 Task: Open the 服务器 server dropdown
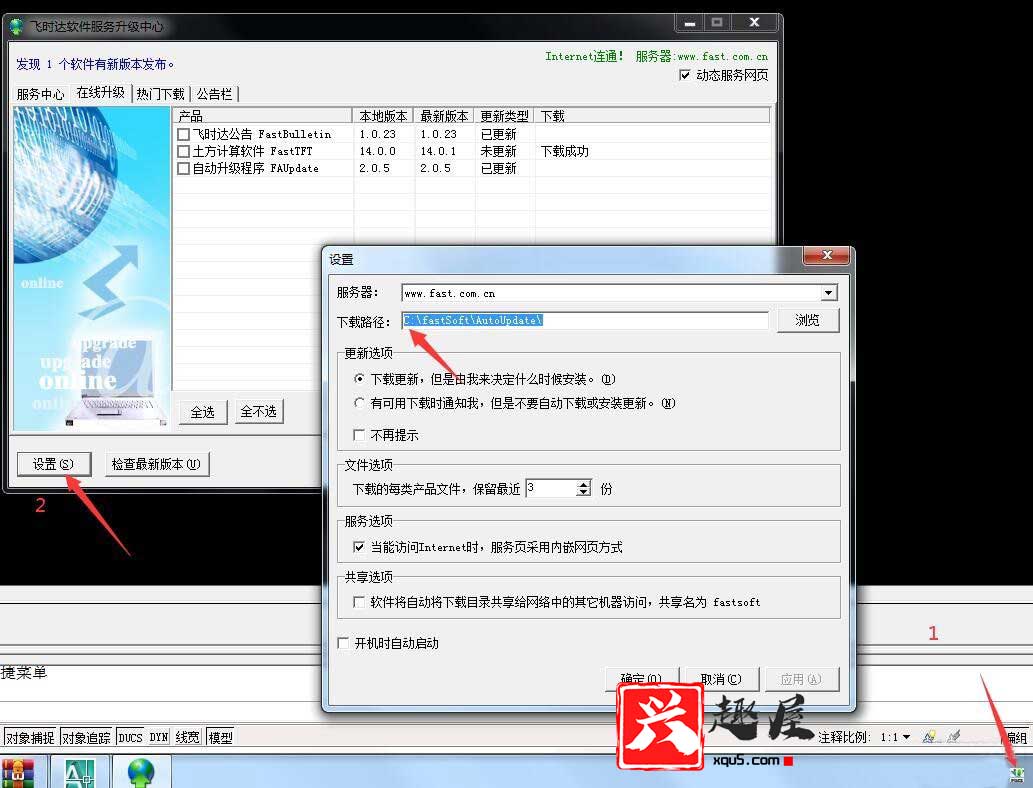(x=829, y=293)
